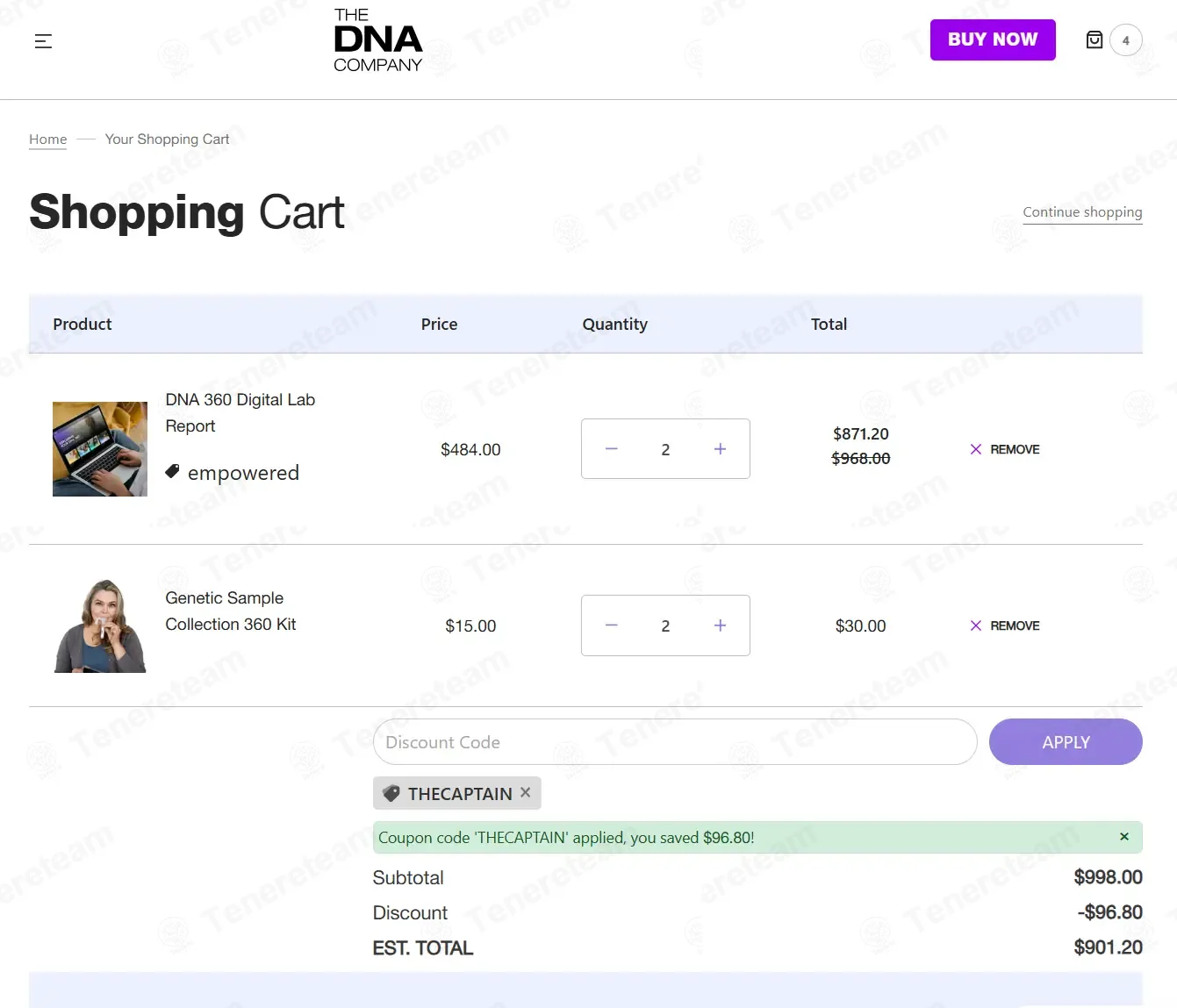Select the $30.00 line total

pos(861,626)
